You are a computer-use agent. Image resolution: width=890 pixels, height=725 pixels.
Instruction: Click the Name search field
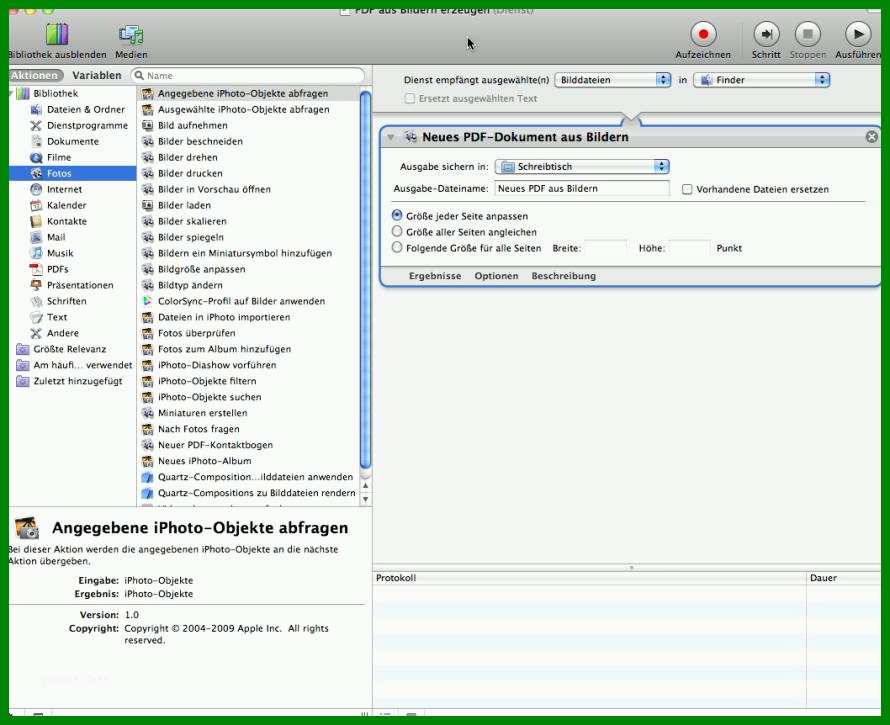tap(248, 76)
